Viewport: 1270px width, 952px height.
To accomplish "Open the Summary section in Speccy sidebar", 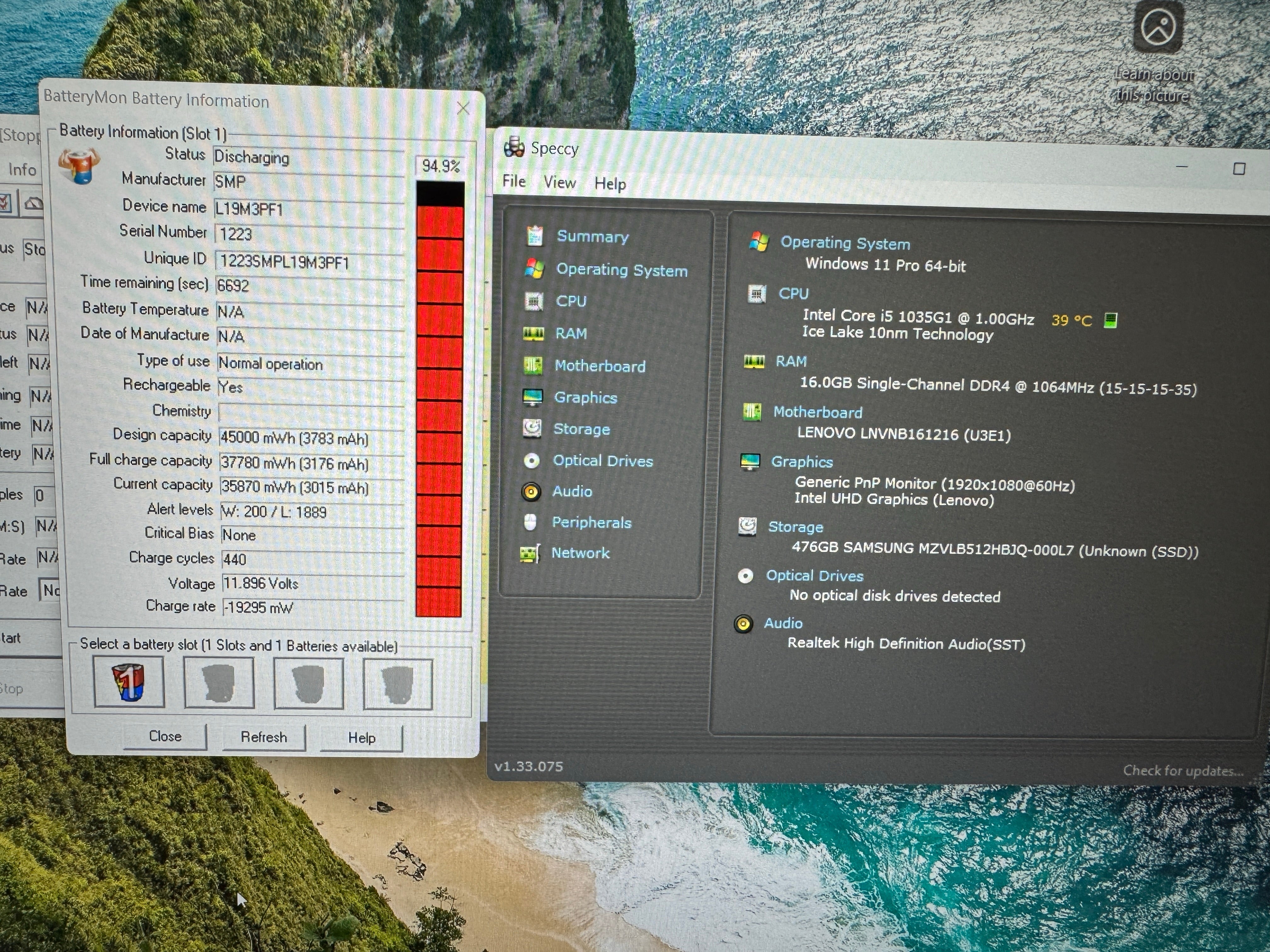I will coord(592,236).
